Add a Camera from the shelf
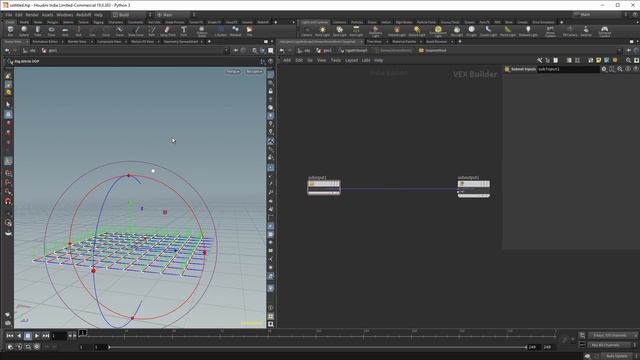This screenshot has height=360, width=640. coord(307,31)
